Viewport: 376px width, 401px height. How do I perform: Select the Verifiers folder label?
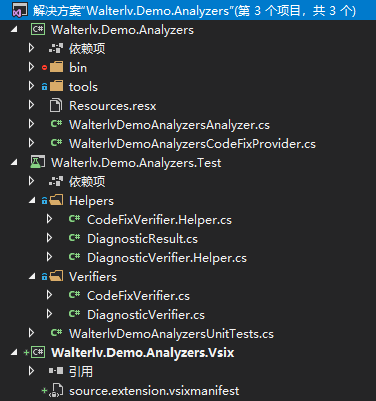(93, 277)
